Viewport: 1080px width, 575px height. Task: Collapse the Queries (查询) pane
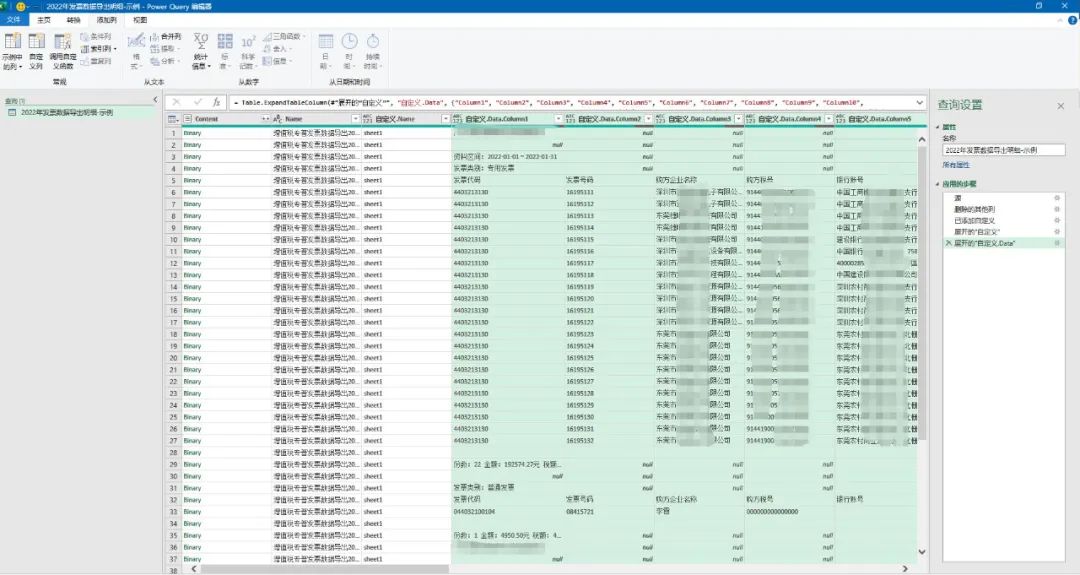tap(155, 100)
